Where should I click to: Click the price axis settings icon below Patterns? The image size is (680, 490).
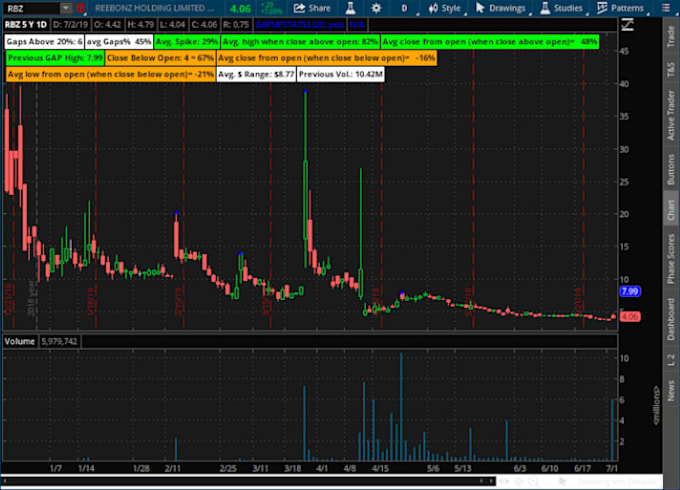click(628, 25)
